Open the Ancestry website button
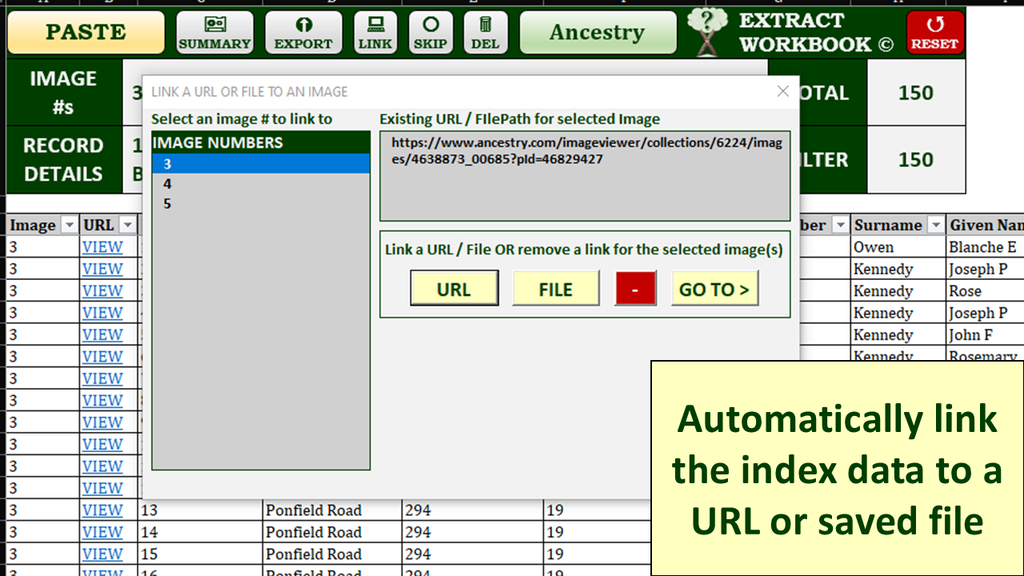The height and width of the screenshot is (576, 1024). click(x=597, y=32)
